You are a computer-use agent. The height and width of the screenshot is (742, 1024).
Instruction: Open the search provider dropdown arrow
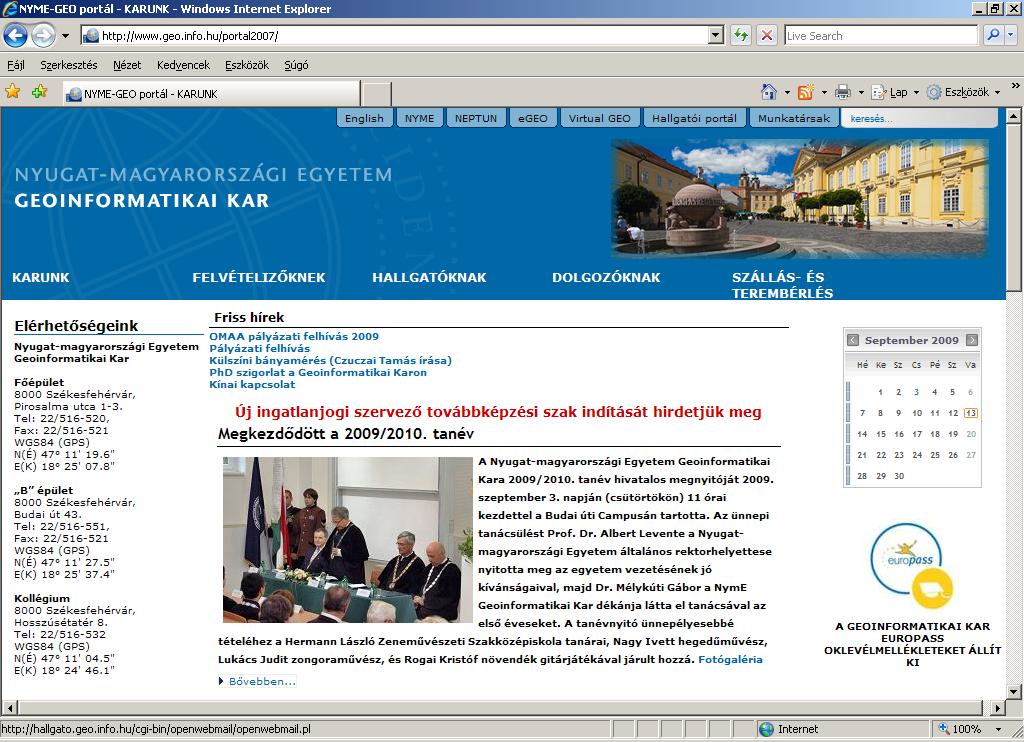point(1011,35)
